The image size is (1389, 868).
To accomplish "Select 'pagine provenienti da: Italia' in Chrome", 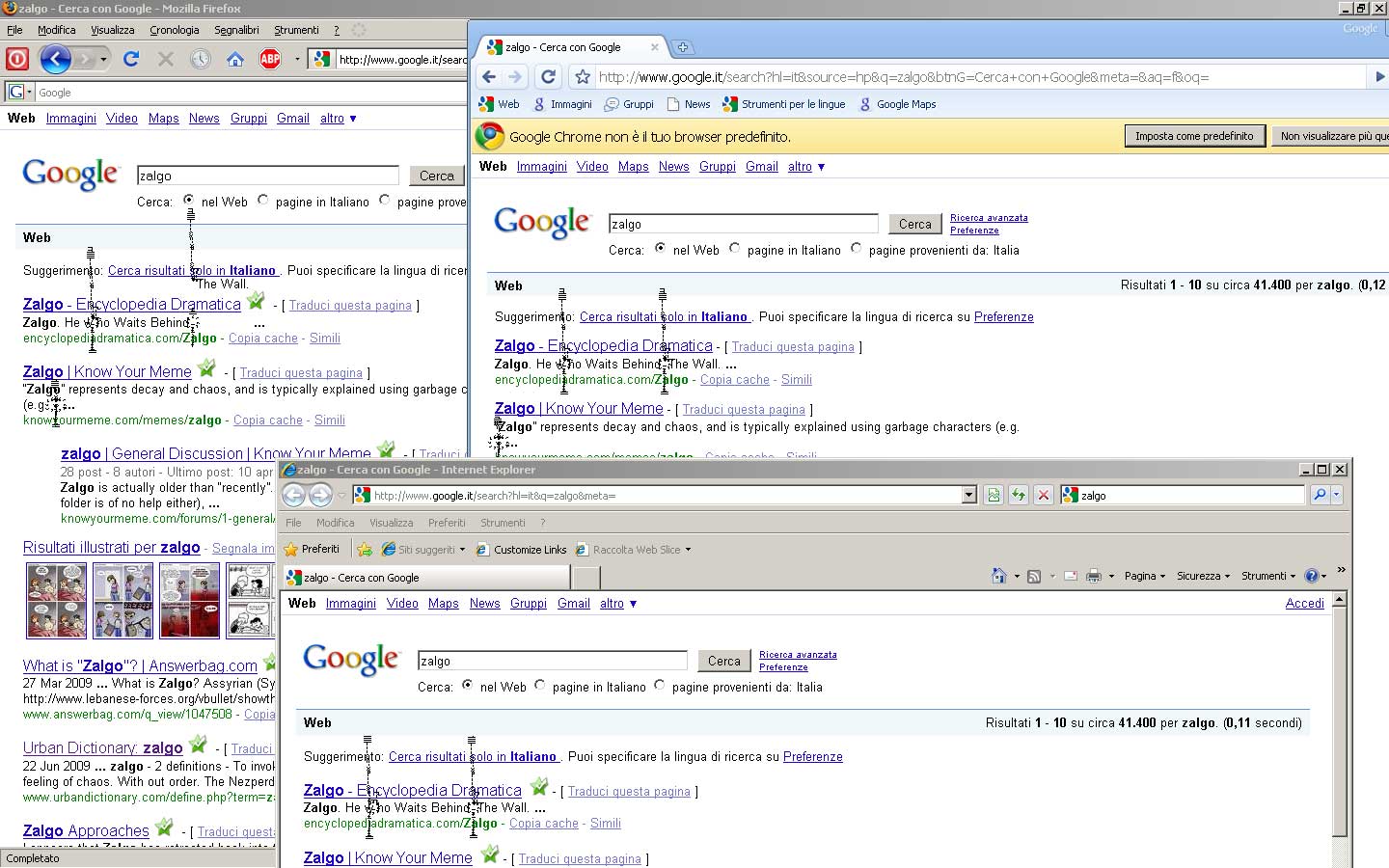I will (x=856, y=248).
